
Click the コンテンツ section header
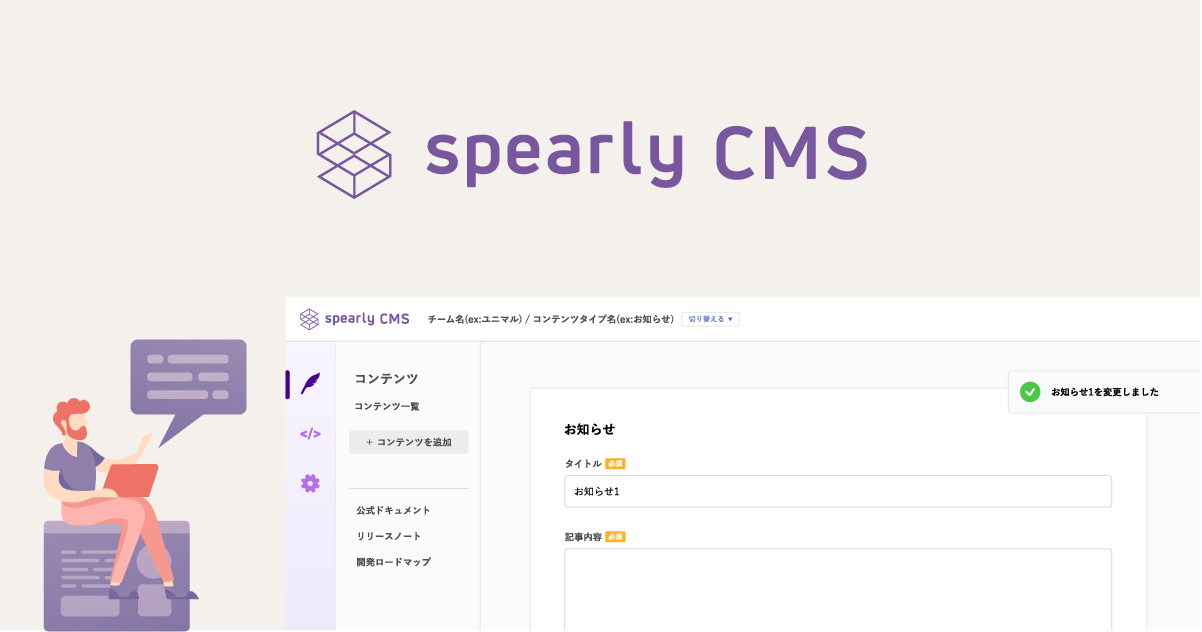[x=385, y=378]
